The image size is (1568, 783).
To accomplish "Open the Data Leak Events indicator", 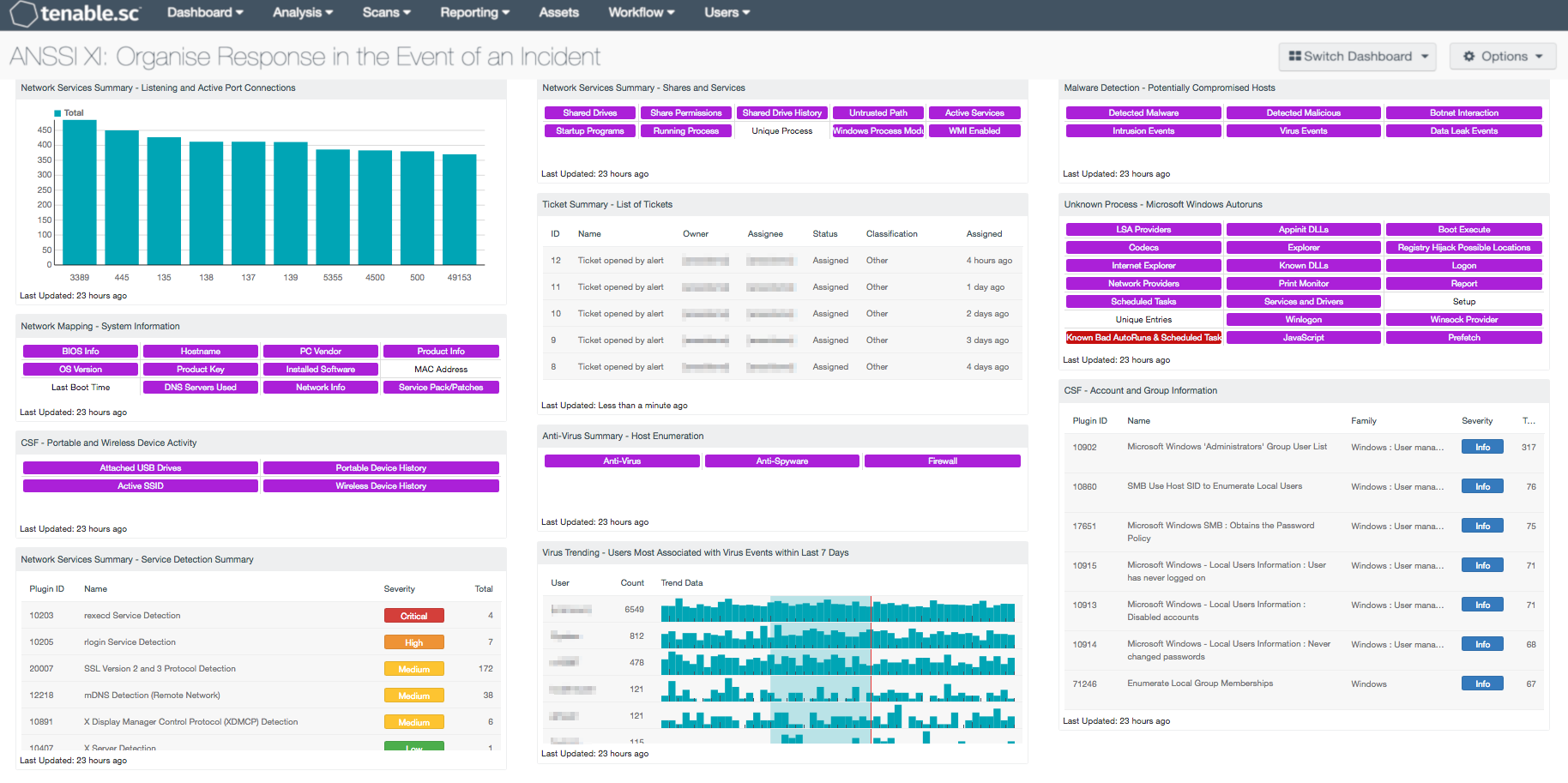I will click(1464, 131).
